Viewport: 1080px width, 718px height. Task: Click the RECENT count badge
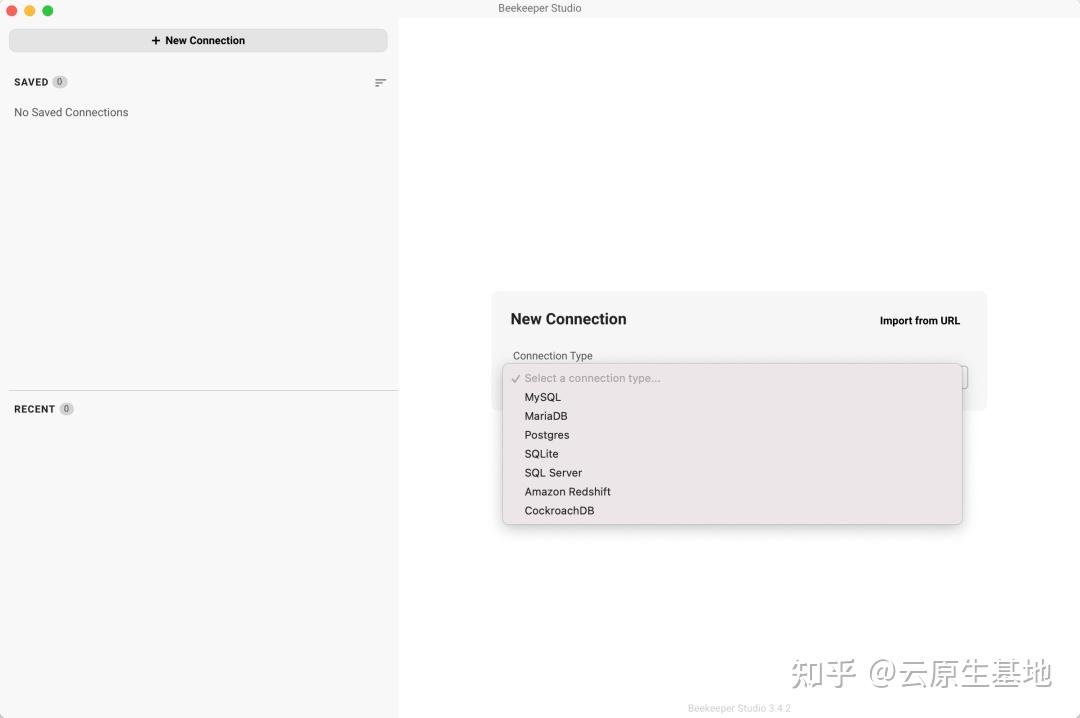click(66, 409)
